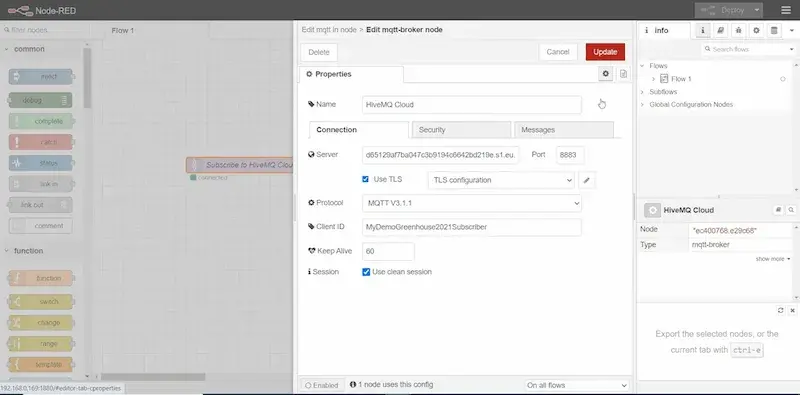Click the inject node in palette
This screenshot has height=395, width=800.
tap(41, 77)
